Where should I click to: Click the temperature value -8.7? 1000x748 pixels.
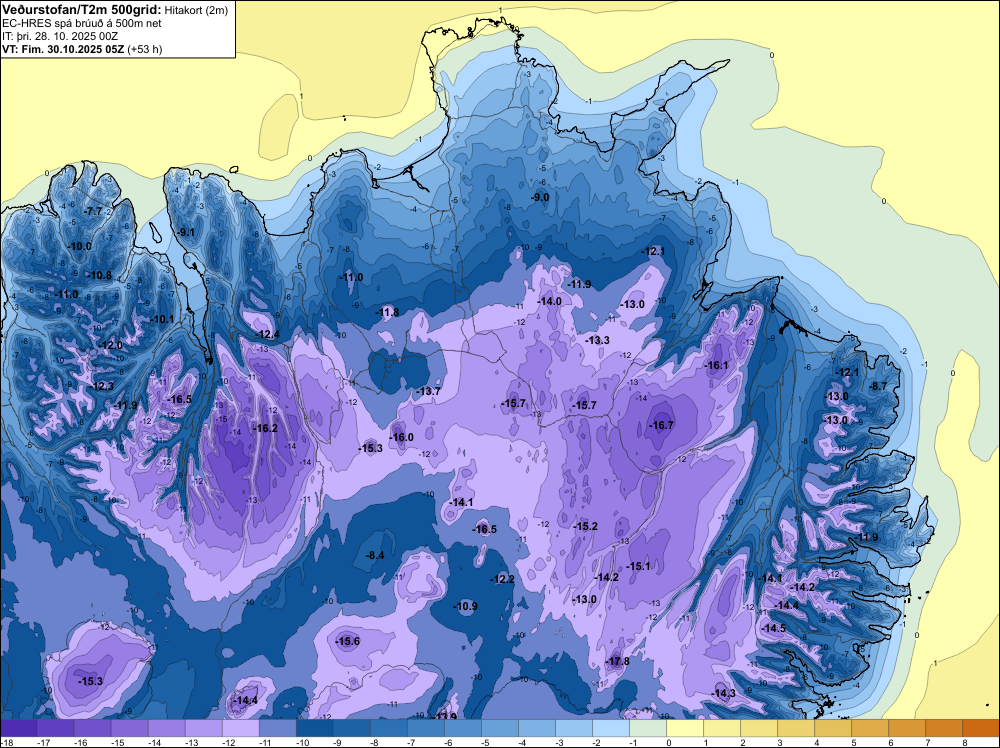pos(878,386)
